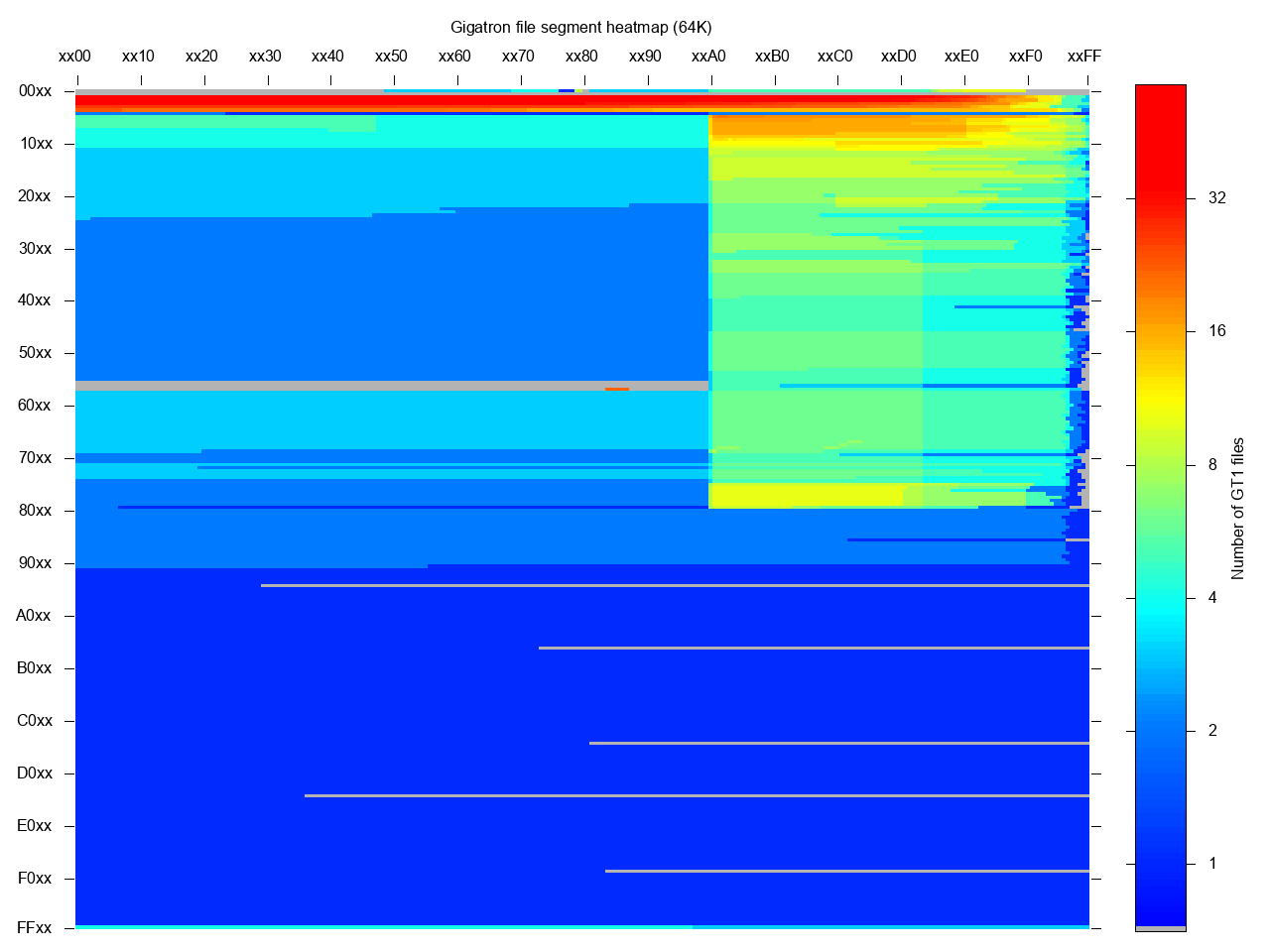This screenshot has width=1270, height=952.
Task: Click the colorbar tick value 16
Action: point(1217,331)
